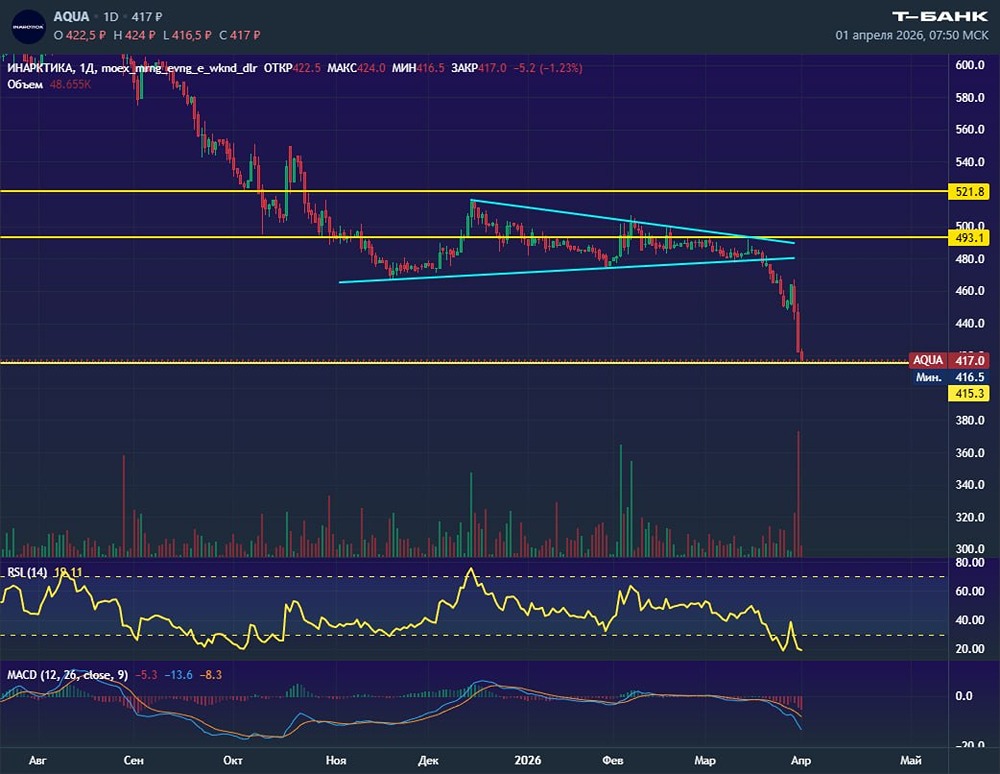Click Апр on the date axis
Screen dimensions: 1000x774
point(800,760)
